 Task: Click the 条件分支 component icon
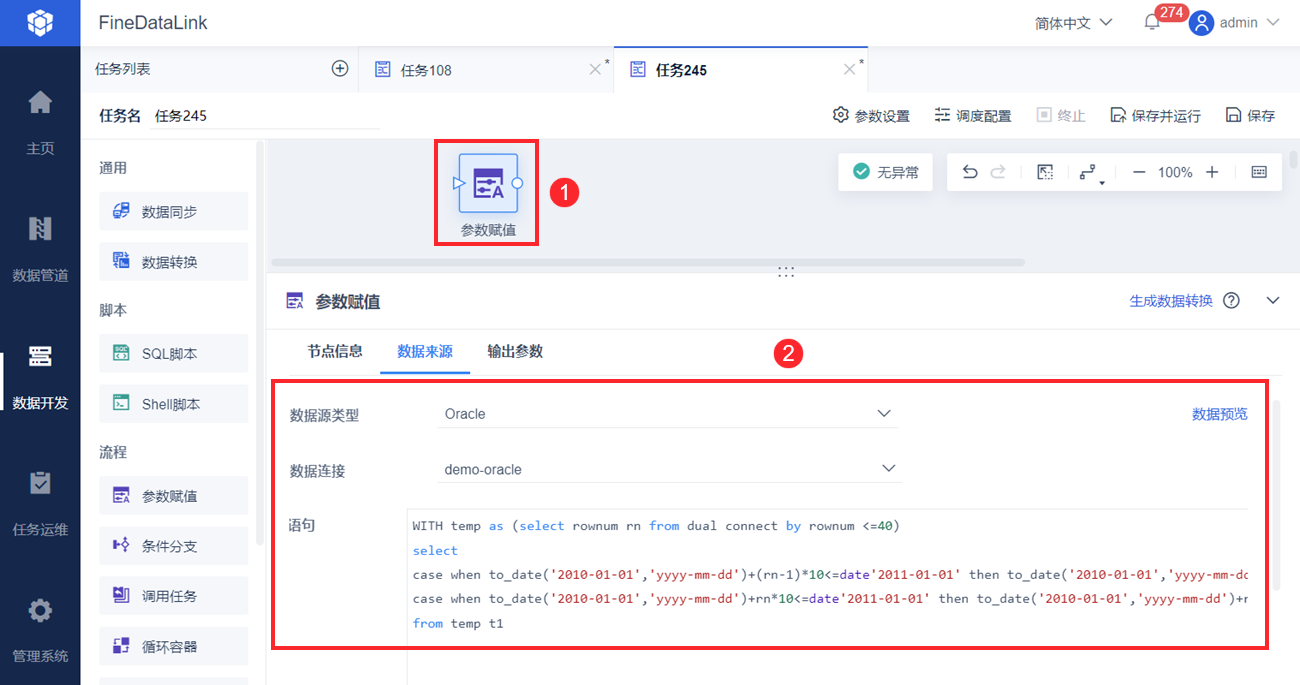[121, 545]
